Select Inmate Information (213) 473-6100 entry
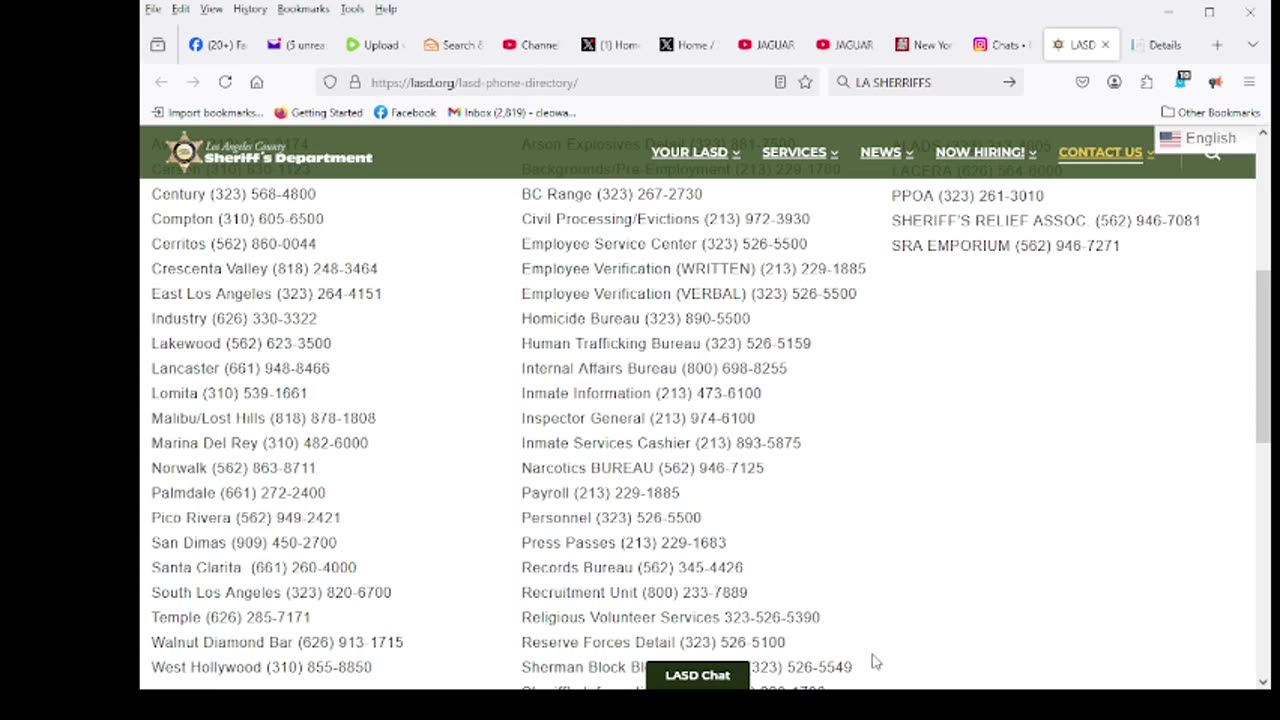The image size is (1280, 720). (x=641, y=393)
